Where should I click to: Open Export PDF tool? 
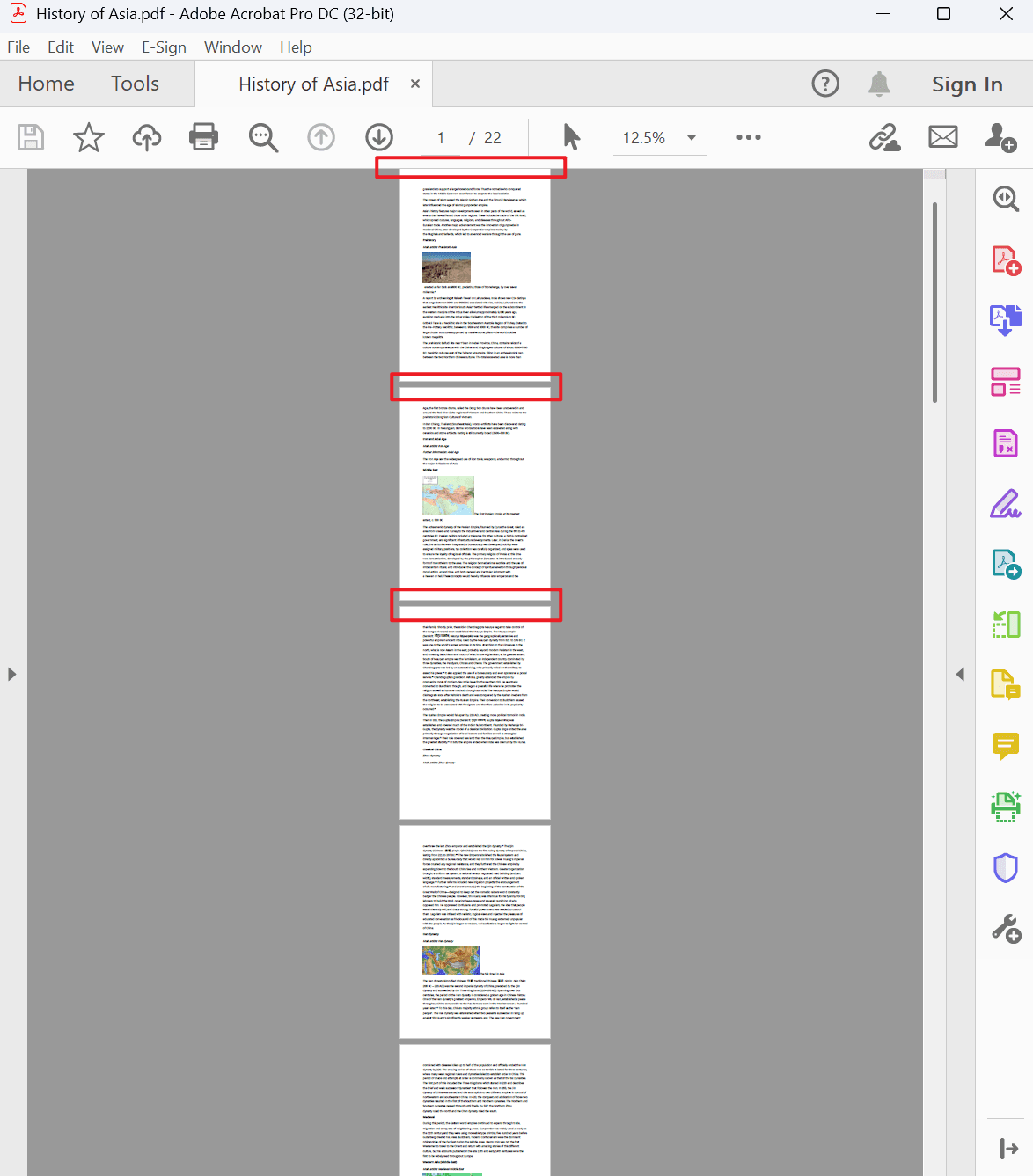1006,564
